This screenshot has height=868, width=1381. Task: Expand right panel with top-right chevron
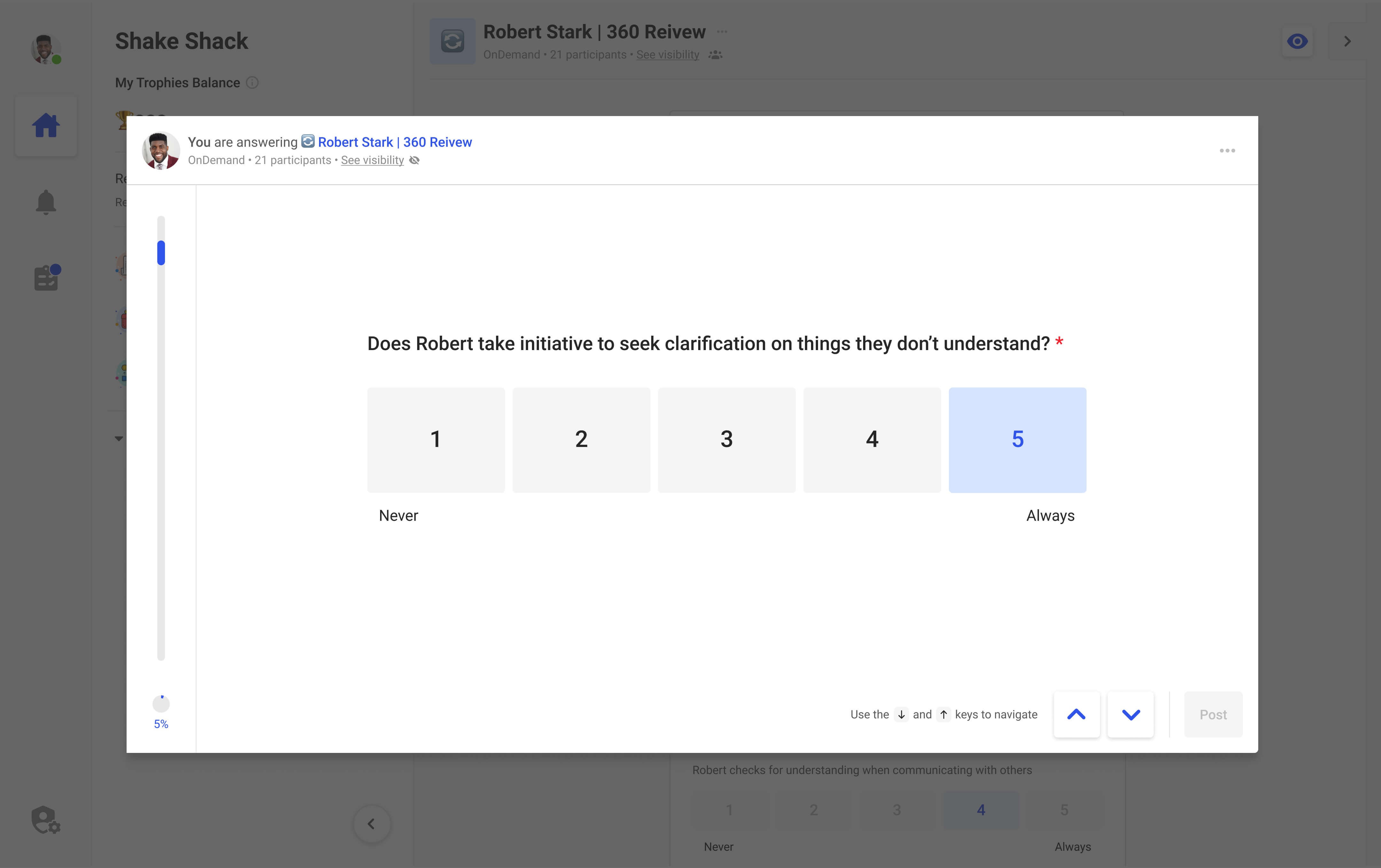pos(1347,41)
